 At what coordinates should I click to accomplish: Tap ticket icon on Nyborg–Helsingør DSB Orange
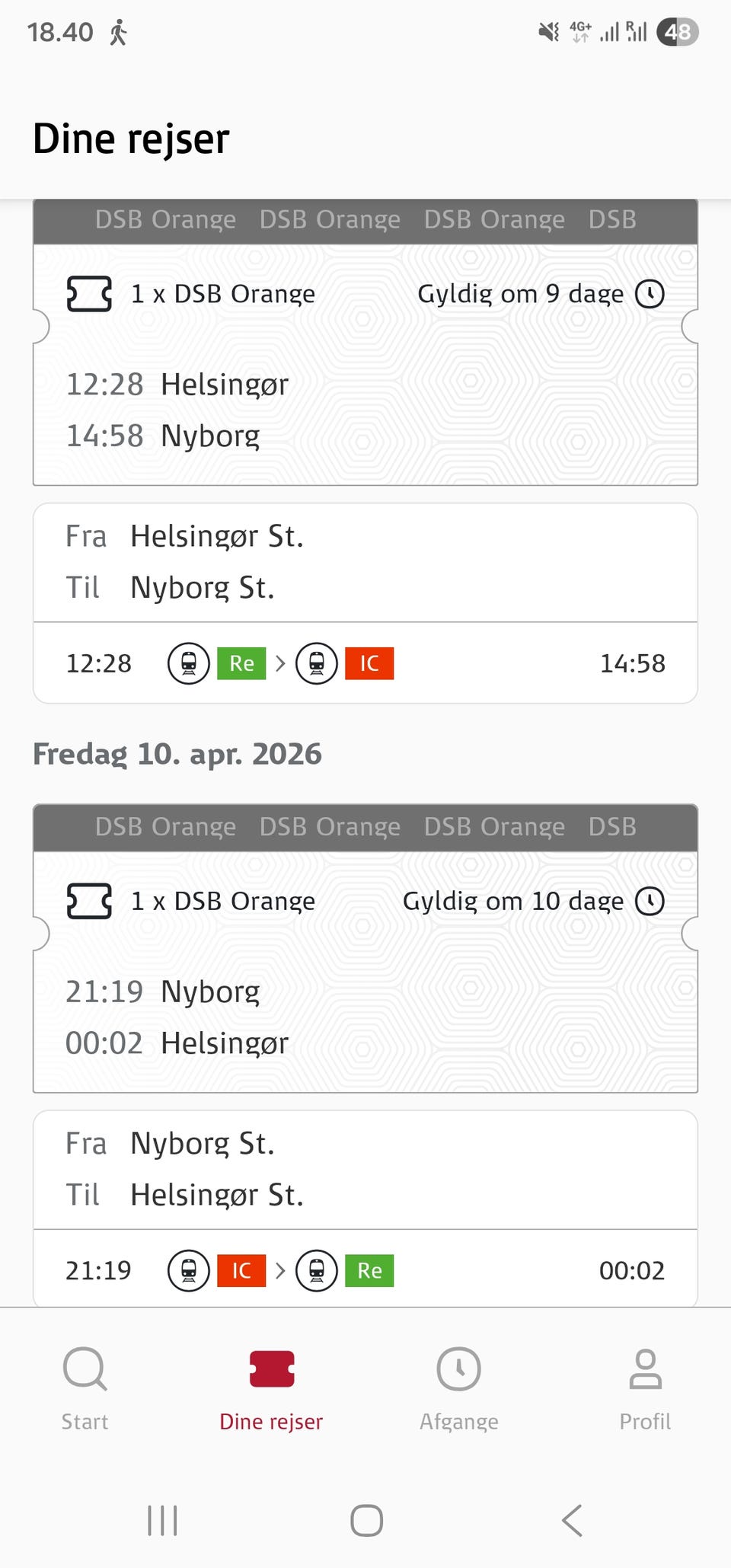click(x=89, y=902)
